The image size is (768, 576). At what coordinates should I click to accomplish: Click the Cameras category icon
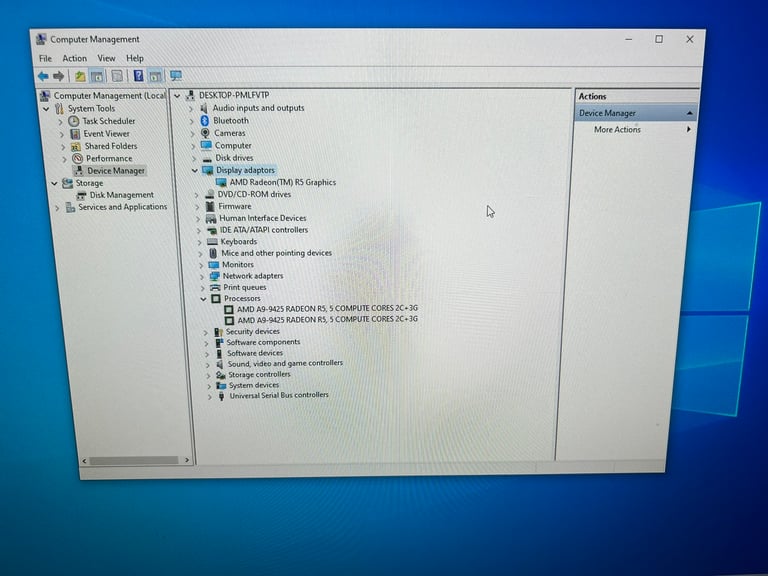point(205,133)
